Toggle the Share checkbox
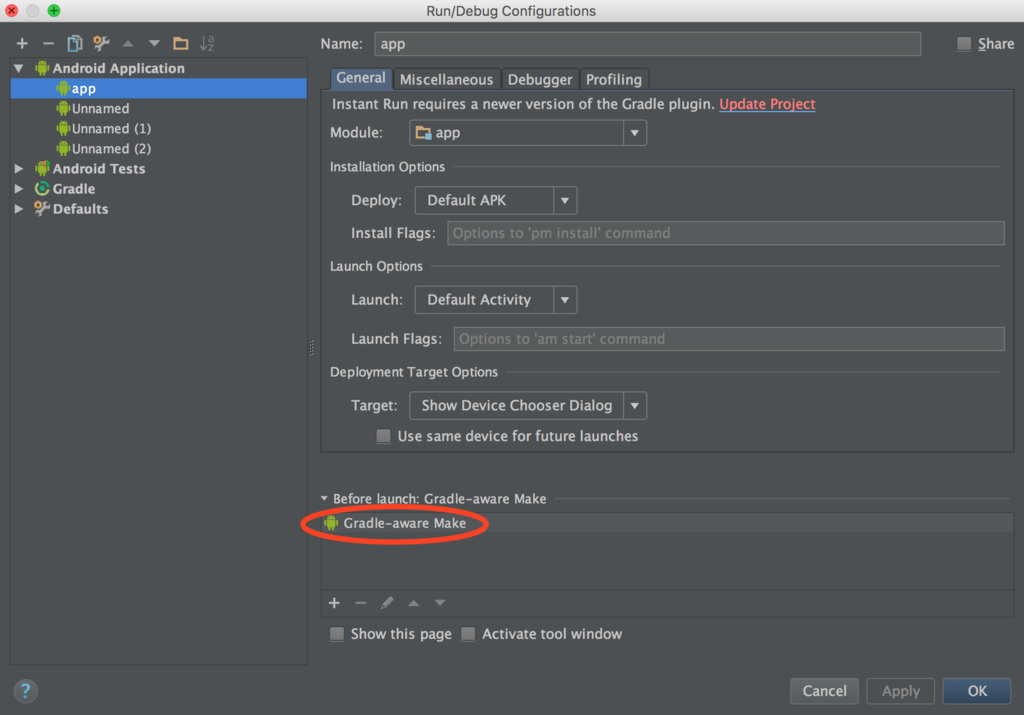1024x715 pixels. tap(964, 44)
